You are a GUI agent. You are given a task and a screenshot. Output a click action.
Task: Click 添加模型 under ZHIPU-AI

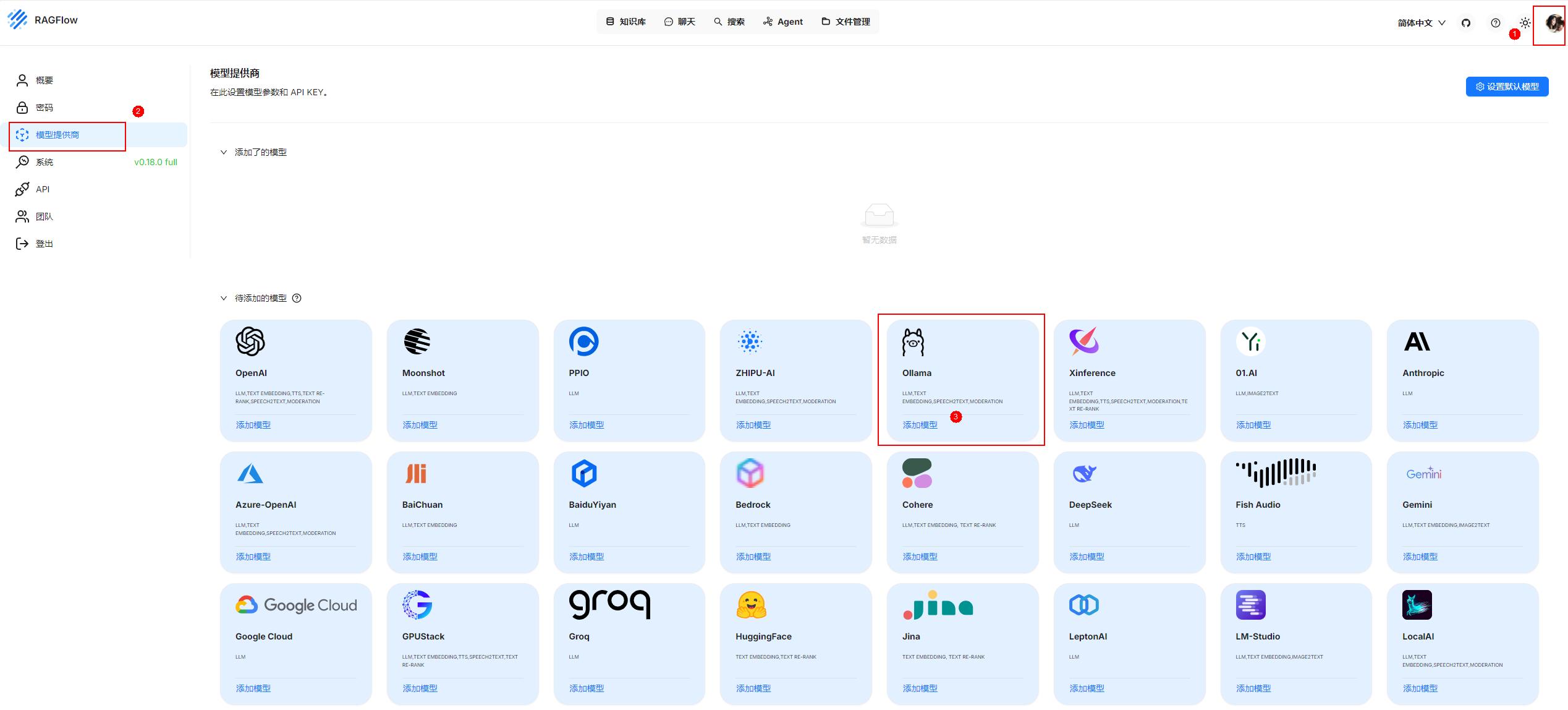[x=753, y=425]
